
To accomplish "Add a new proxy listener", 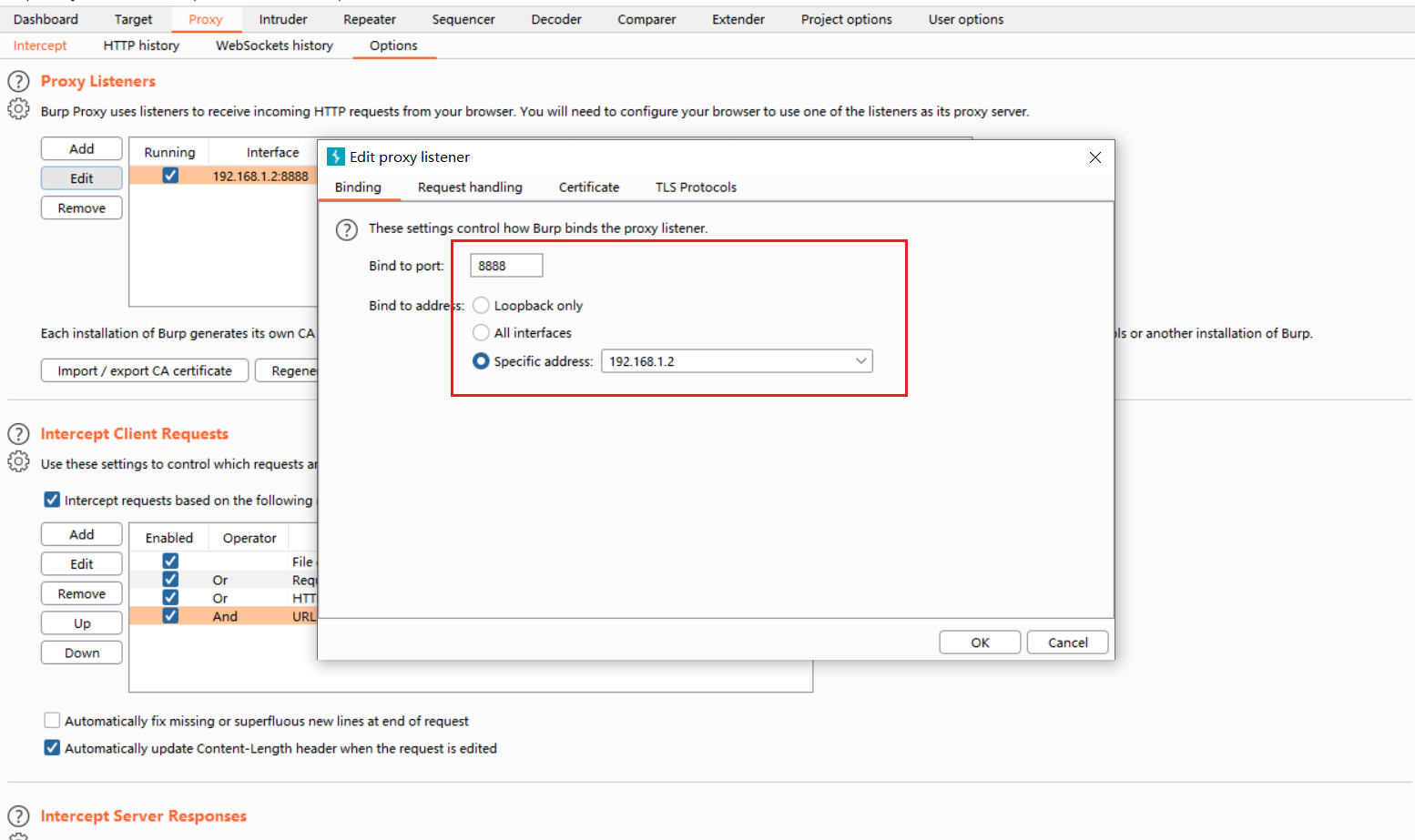I will [x=82, y=149].
